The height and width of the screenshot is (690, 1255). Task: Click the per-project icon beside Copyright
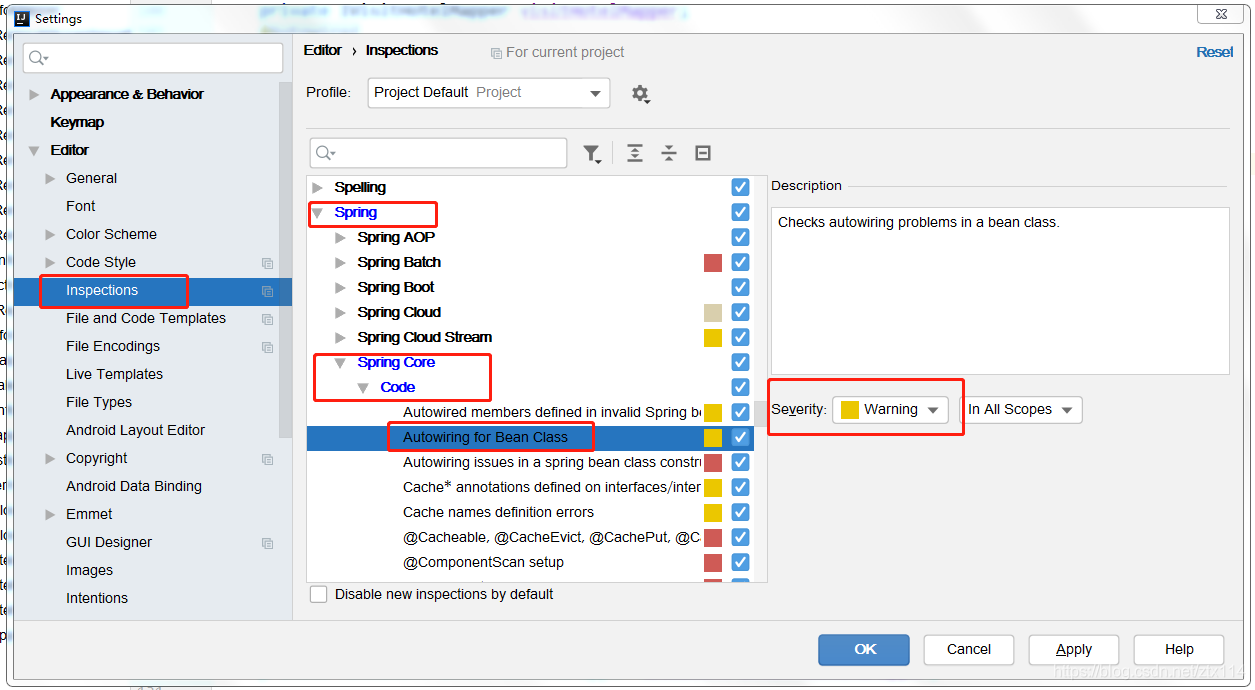tap(267, 459)
